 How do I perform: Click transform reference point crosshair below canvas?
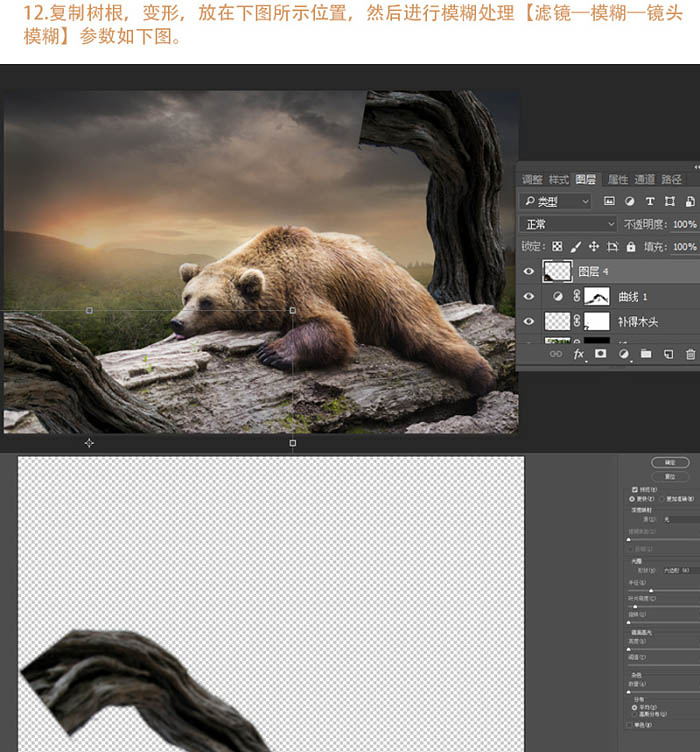pyautogui.click(x=89, y=443)
